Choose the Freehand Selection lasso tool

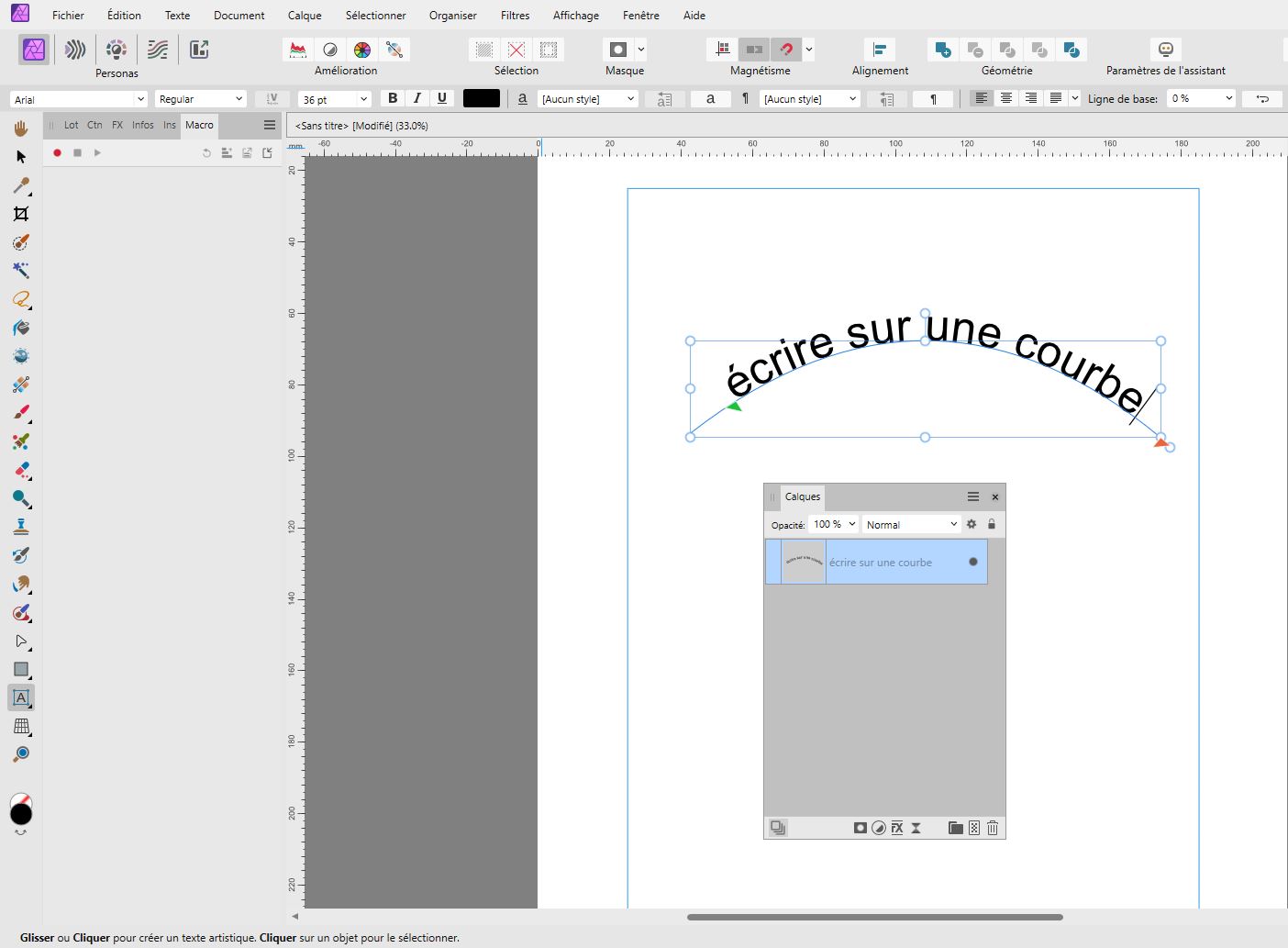click(21, 299)
